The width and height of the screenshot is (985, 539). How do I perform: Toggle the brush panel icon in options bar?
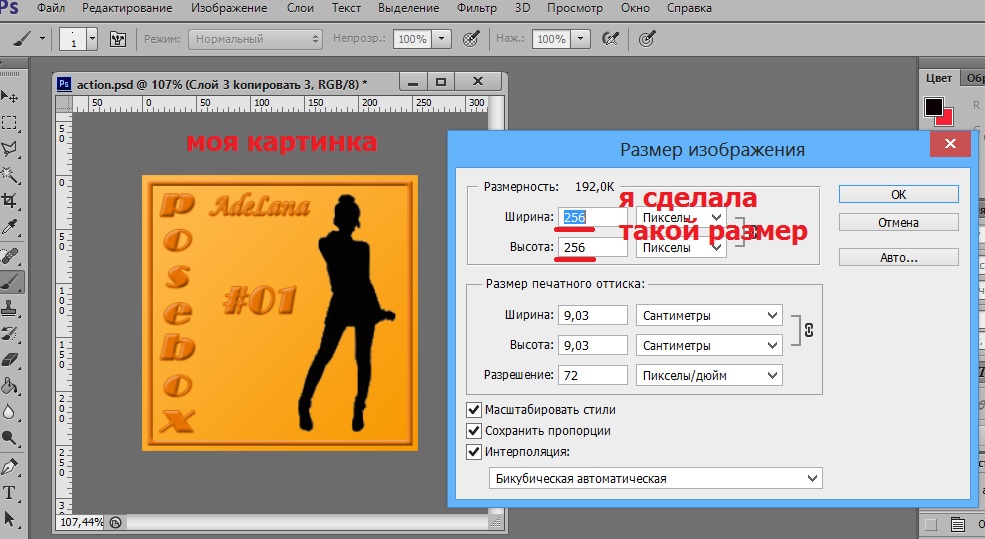(118, 39)
